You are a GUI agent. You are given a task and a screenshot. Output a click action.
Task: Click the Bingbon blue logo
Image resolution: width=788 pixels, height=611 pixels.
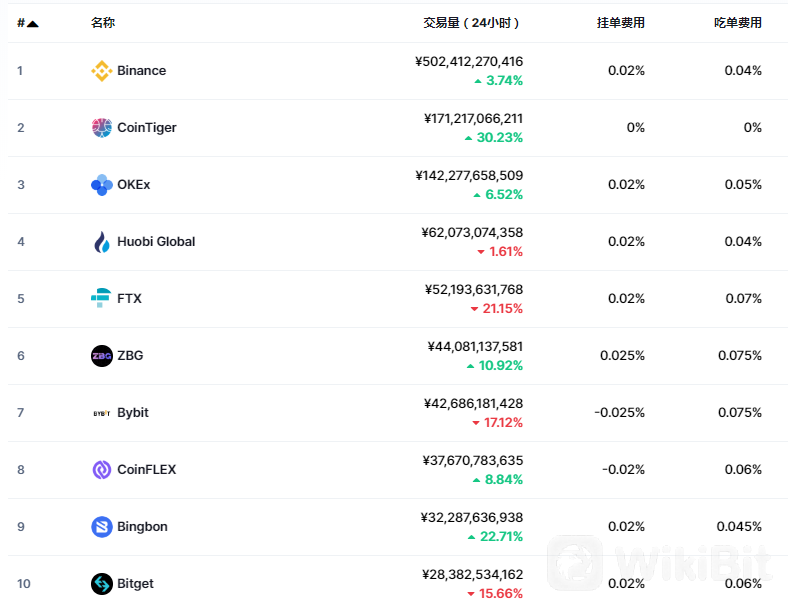click(x=101, y=527)
